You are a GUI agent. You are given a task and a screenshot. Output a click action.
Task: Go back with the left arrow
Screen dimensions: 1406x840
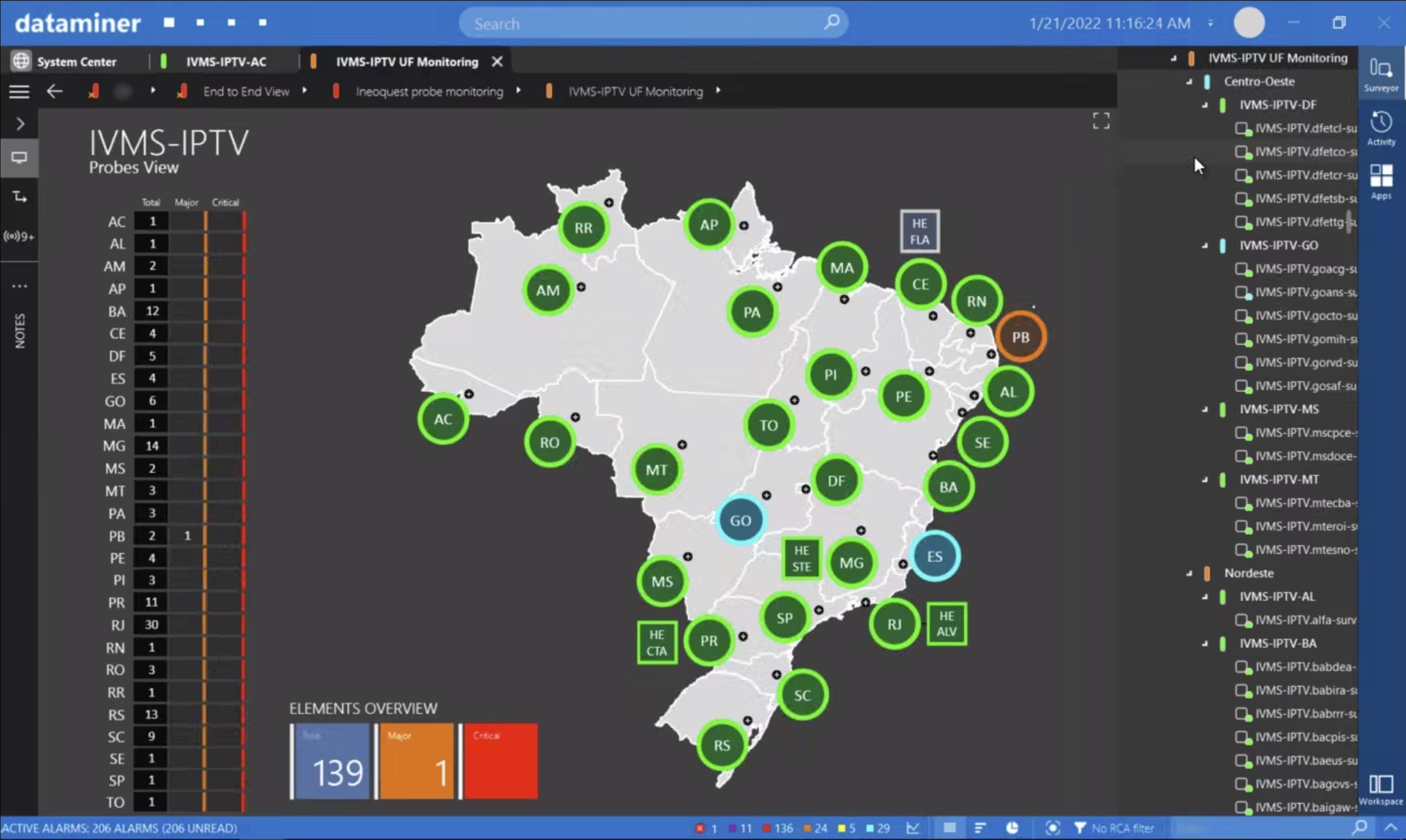[x=55, y=92]
